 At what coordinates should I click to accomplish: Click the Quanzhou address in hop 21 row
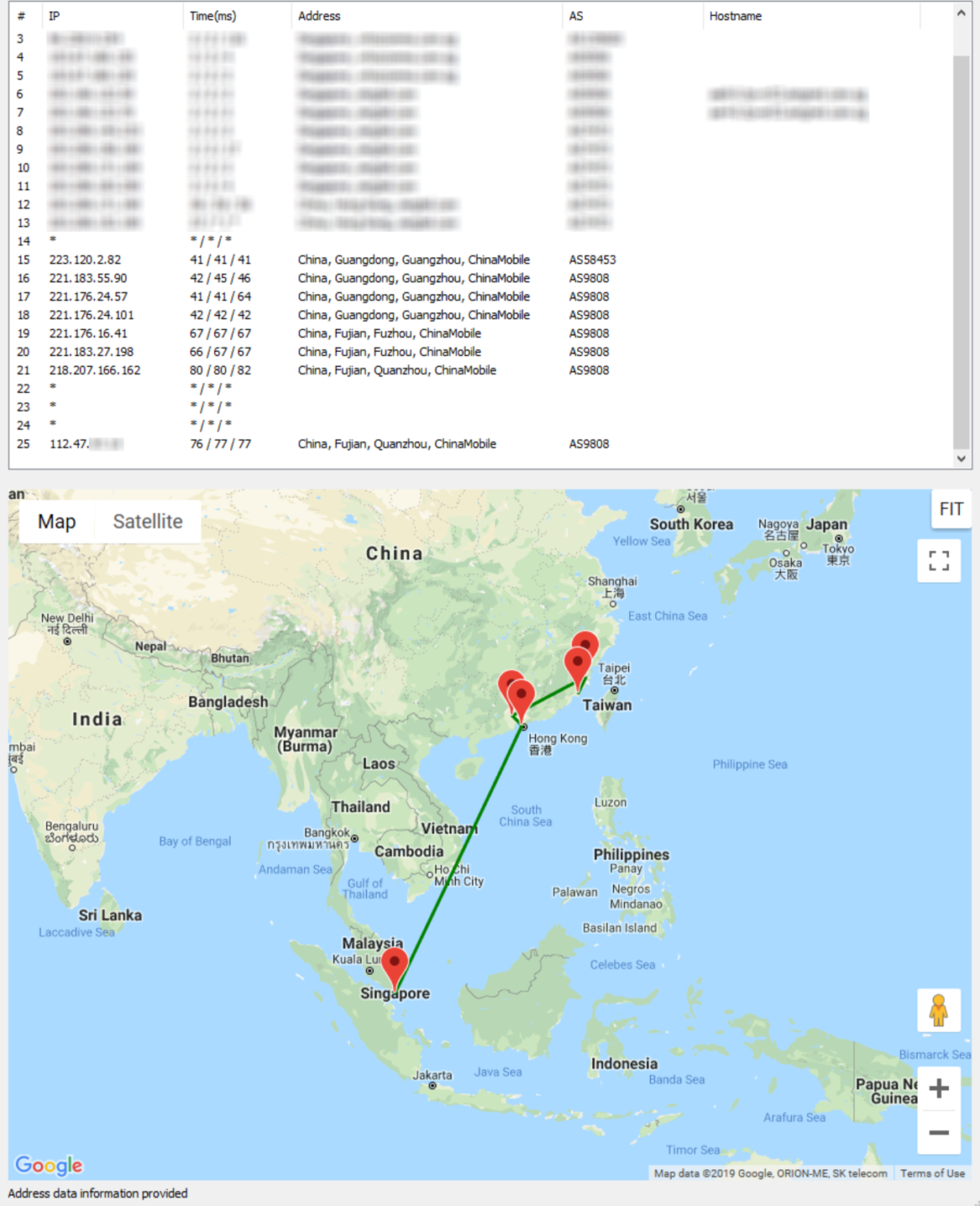[397, 370]
